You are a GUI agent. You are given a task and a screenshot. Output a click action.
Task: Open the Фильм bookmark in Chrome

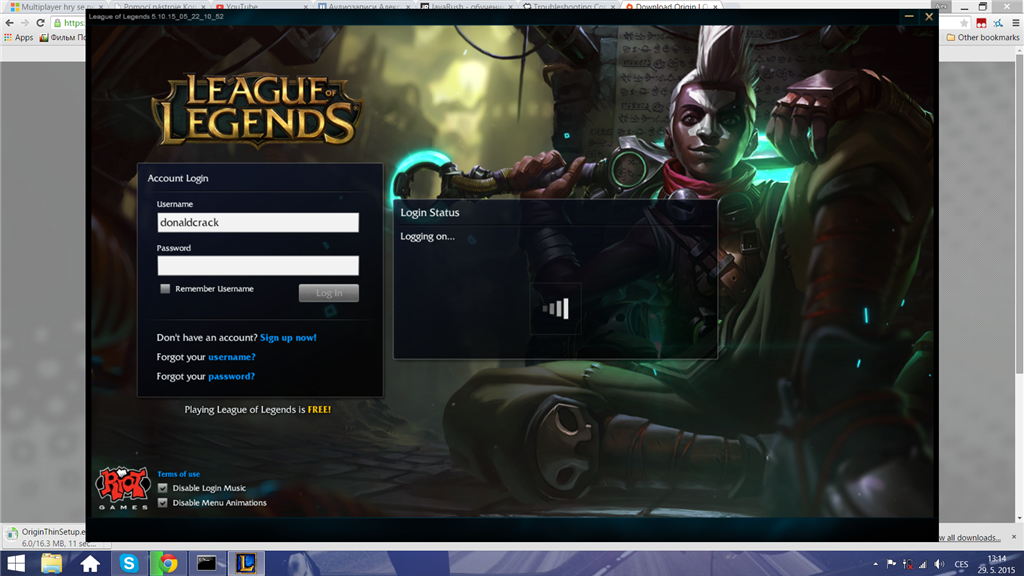(63, 37)
